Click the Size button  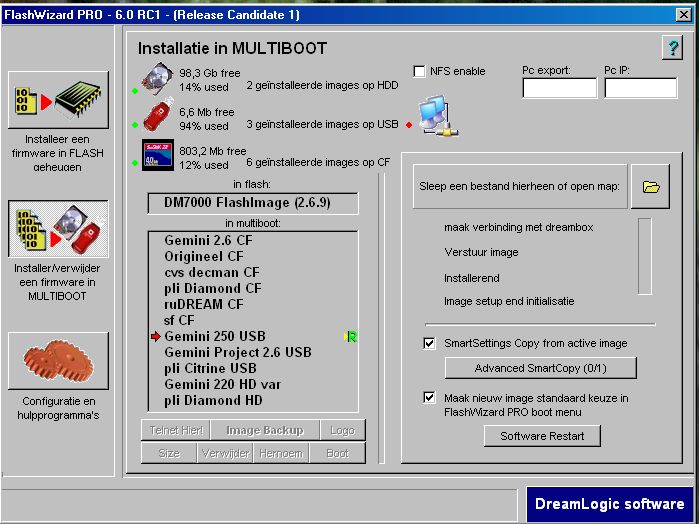pos(169,453)
